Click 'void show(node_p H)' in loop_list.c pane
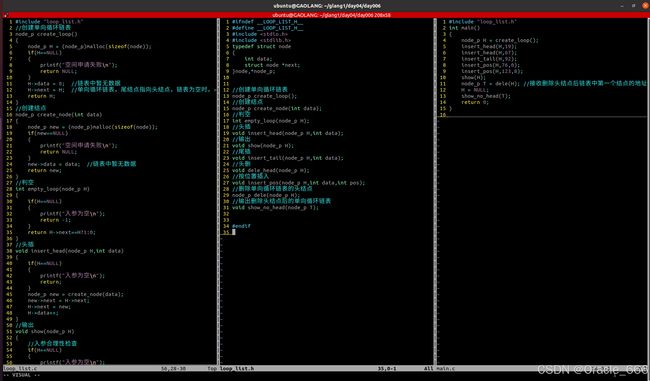 tap(45, 331)
